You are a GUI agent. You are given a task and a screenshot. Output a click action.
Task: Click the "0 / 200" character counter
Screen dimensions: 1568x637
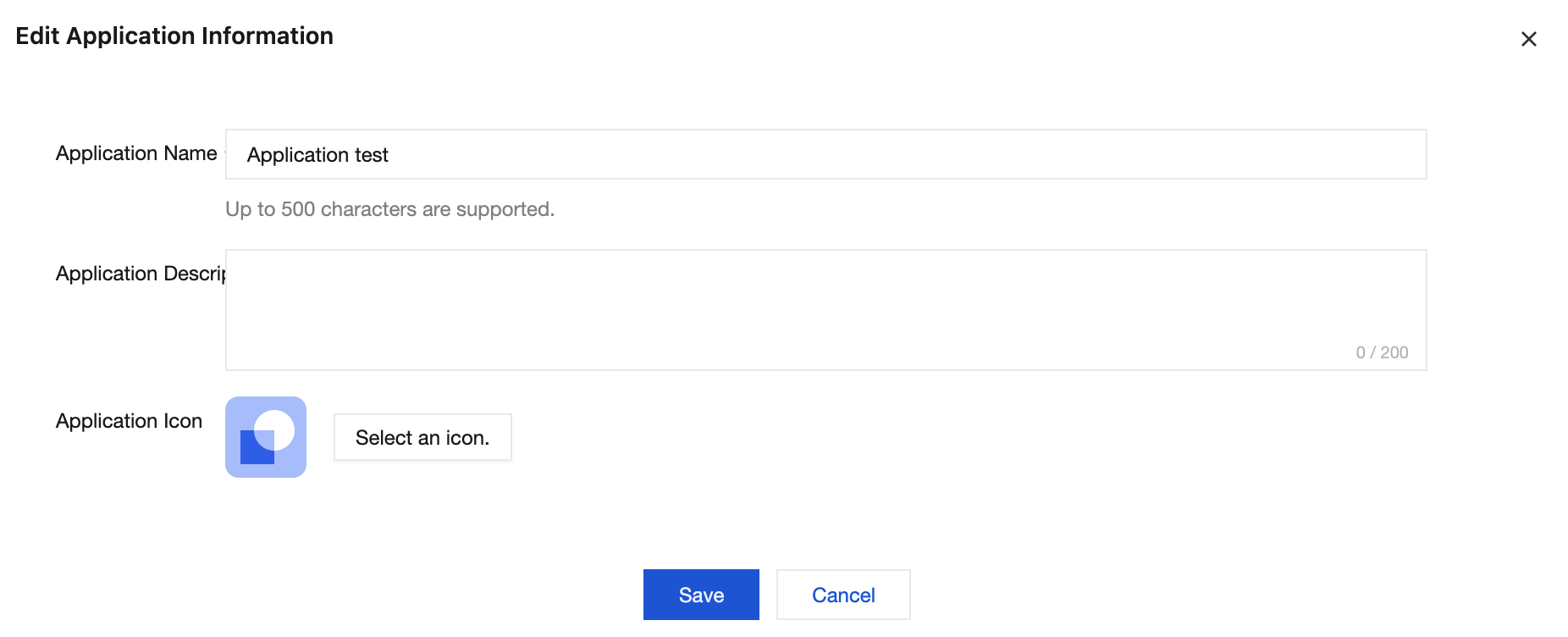1382,352
